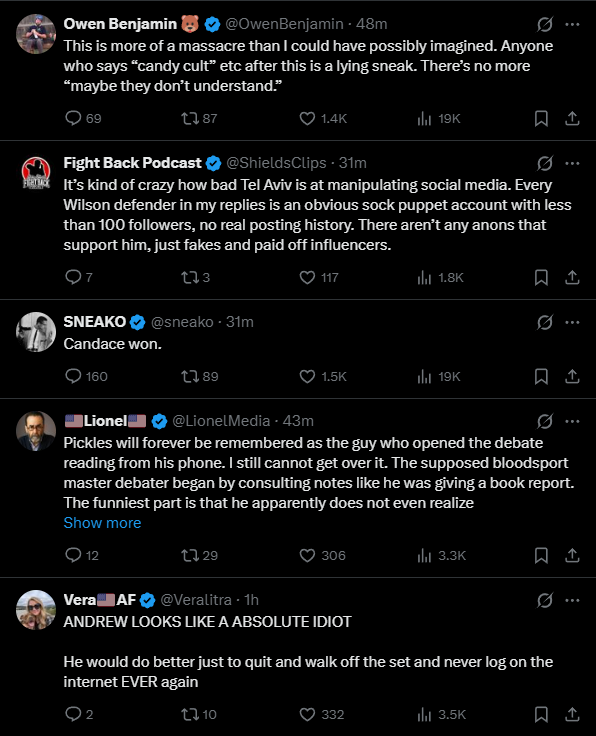Open @LionelMedia handle link
Screen dimensions: 596x736
(x=221, y=421)
